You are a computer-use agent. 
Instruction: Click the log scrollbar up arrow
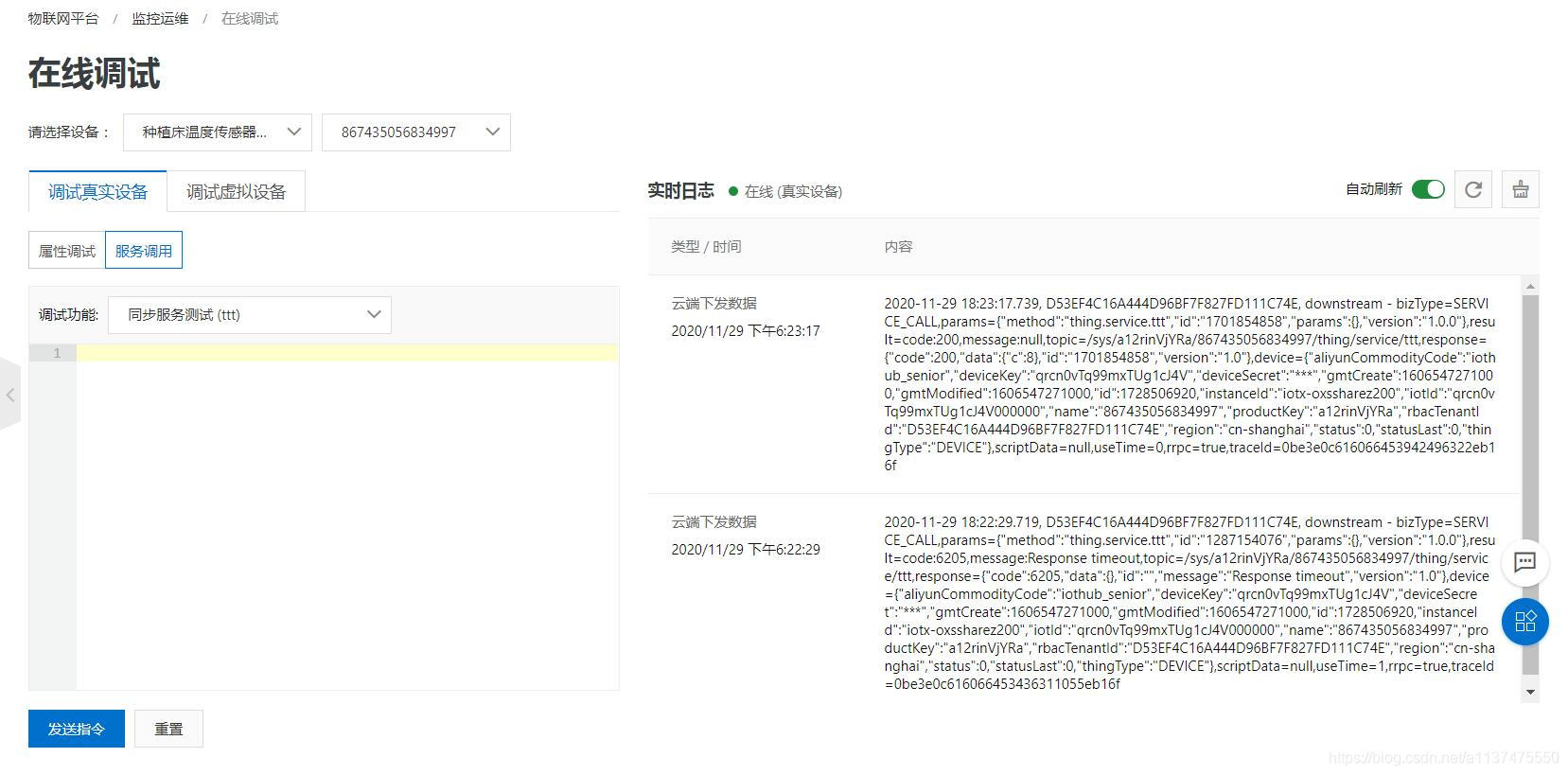pyautogui.click(x=1530, y=286)
